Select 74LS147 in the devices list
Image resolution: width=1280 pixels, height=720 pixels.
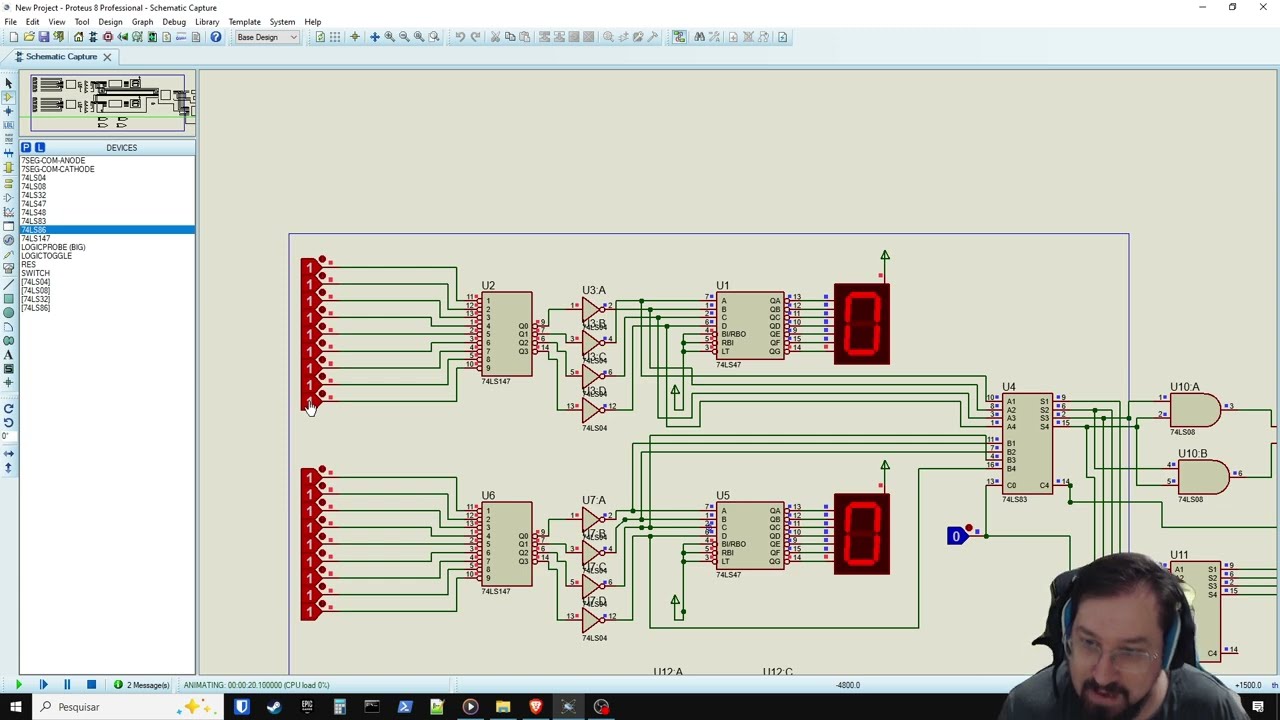coord(36,239)
